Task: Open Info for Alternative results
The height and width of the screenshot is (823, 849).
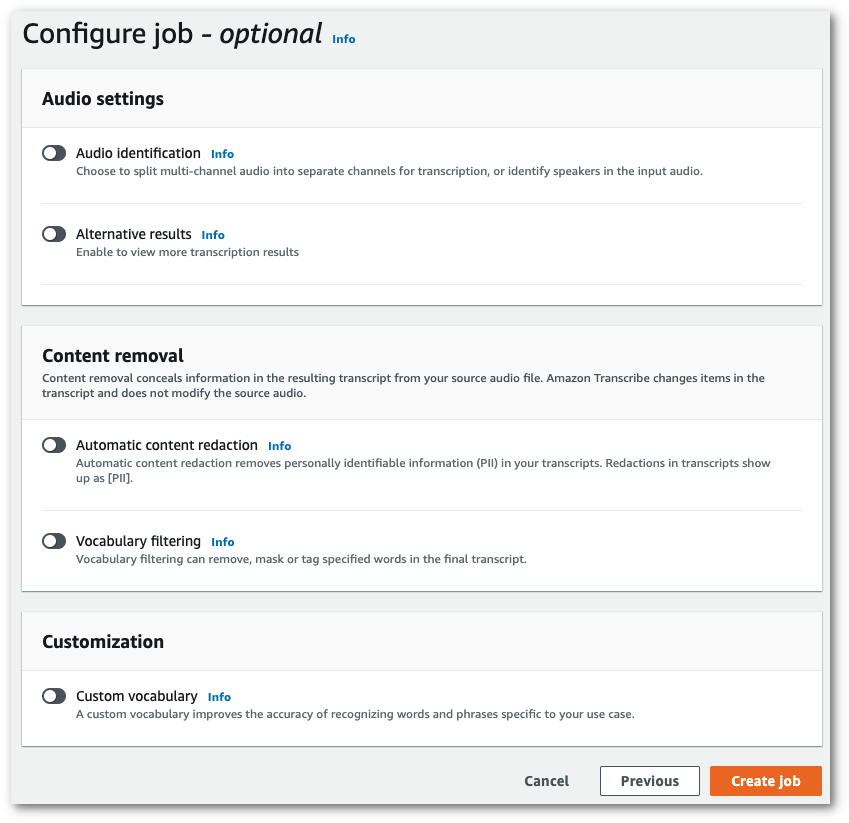Action: (x=213, y=235)
